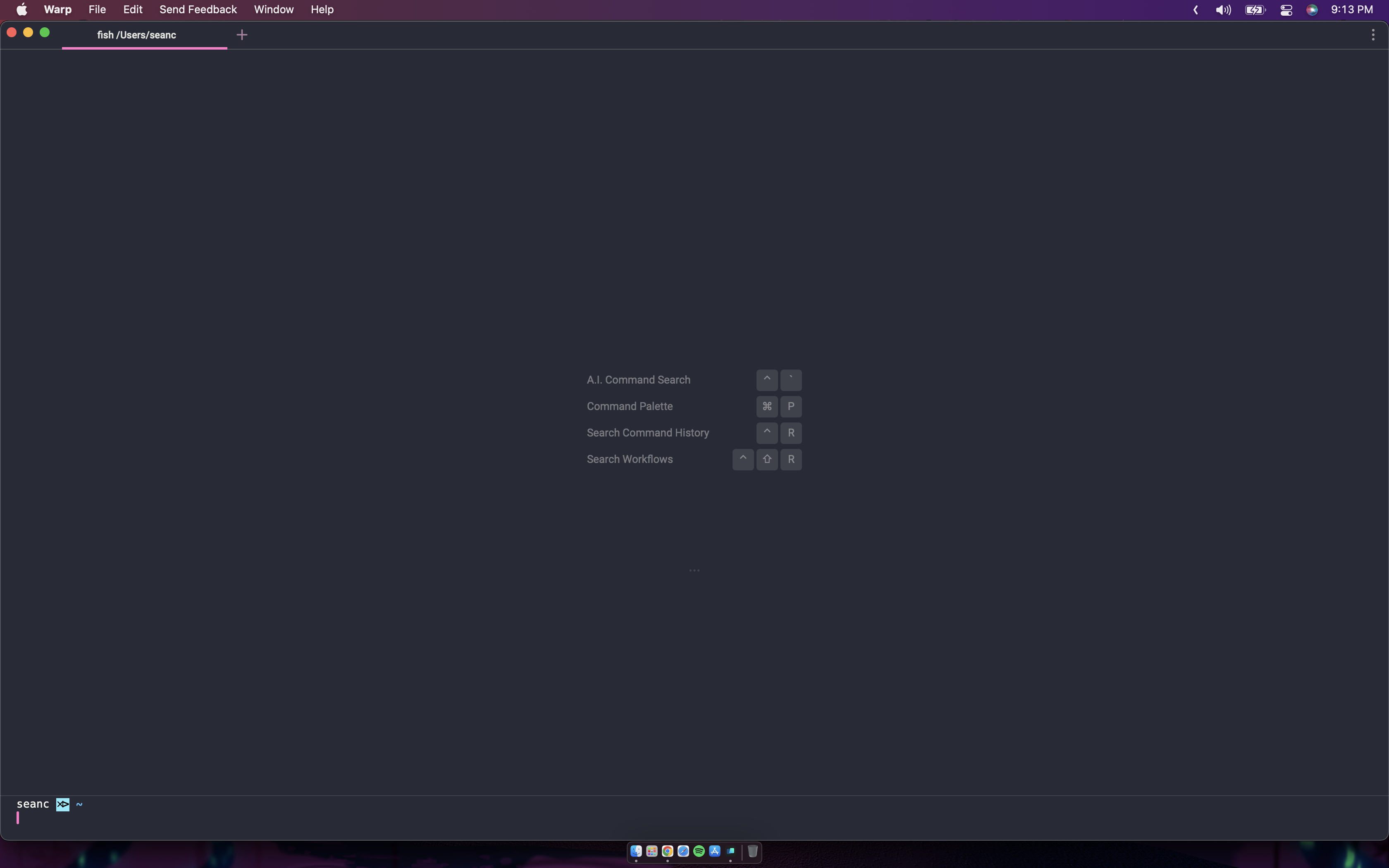Open the File menu
1389x868 pixels.
[x=97, y=10]
